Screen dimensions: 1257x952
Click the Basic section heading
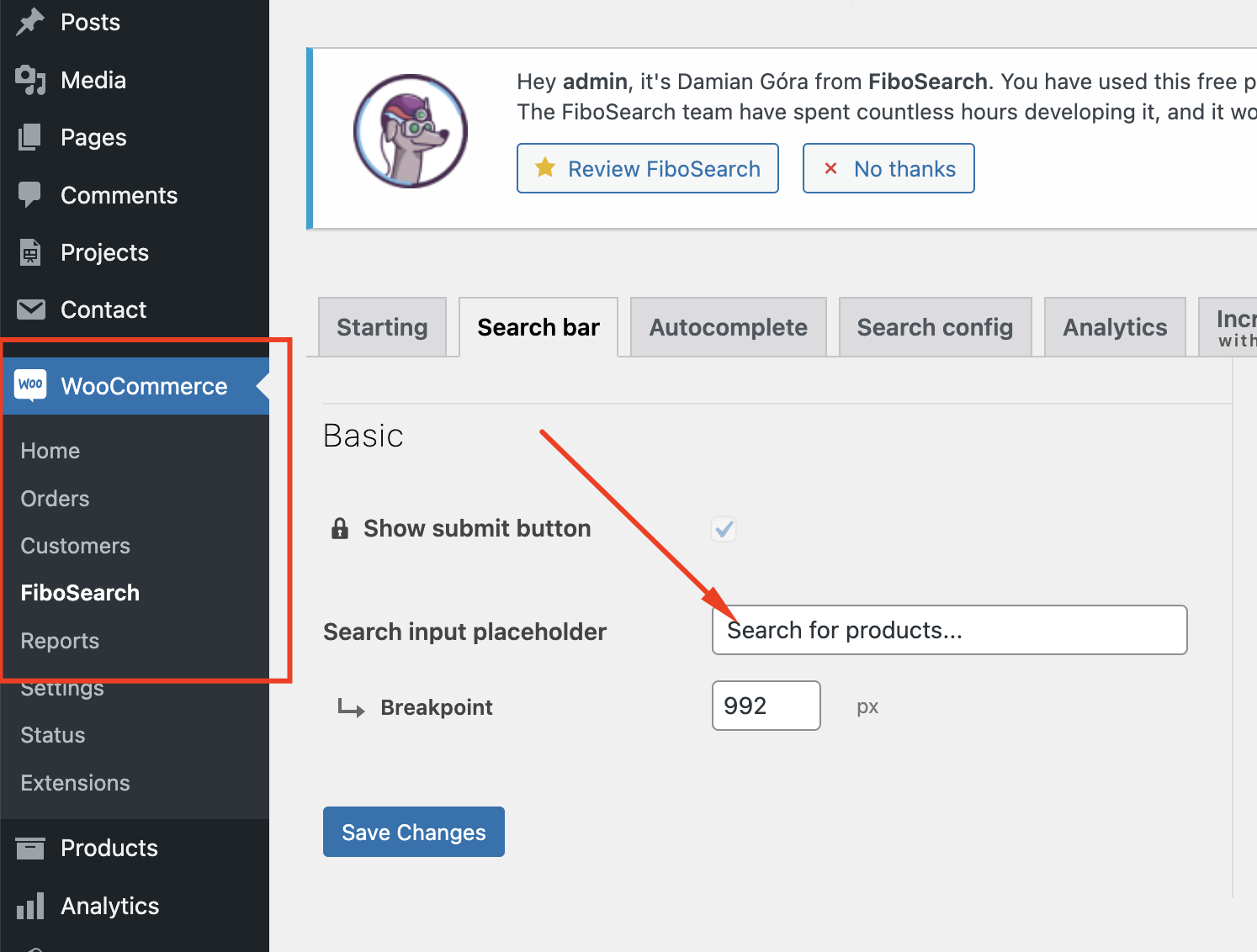click(x=363, y=436)
